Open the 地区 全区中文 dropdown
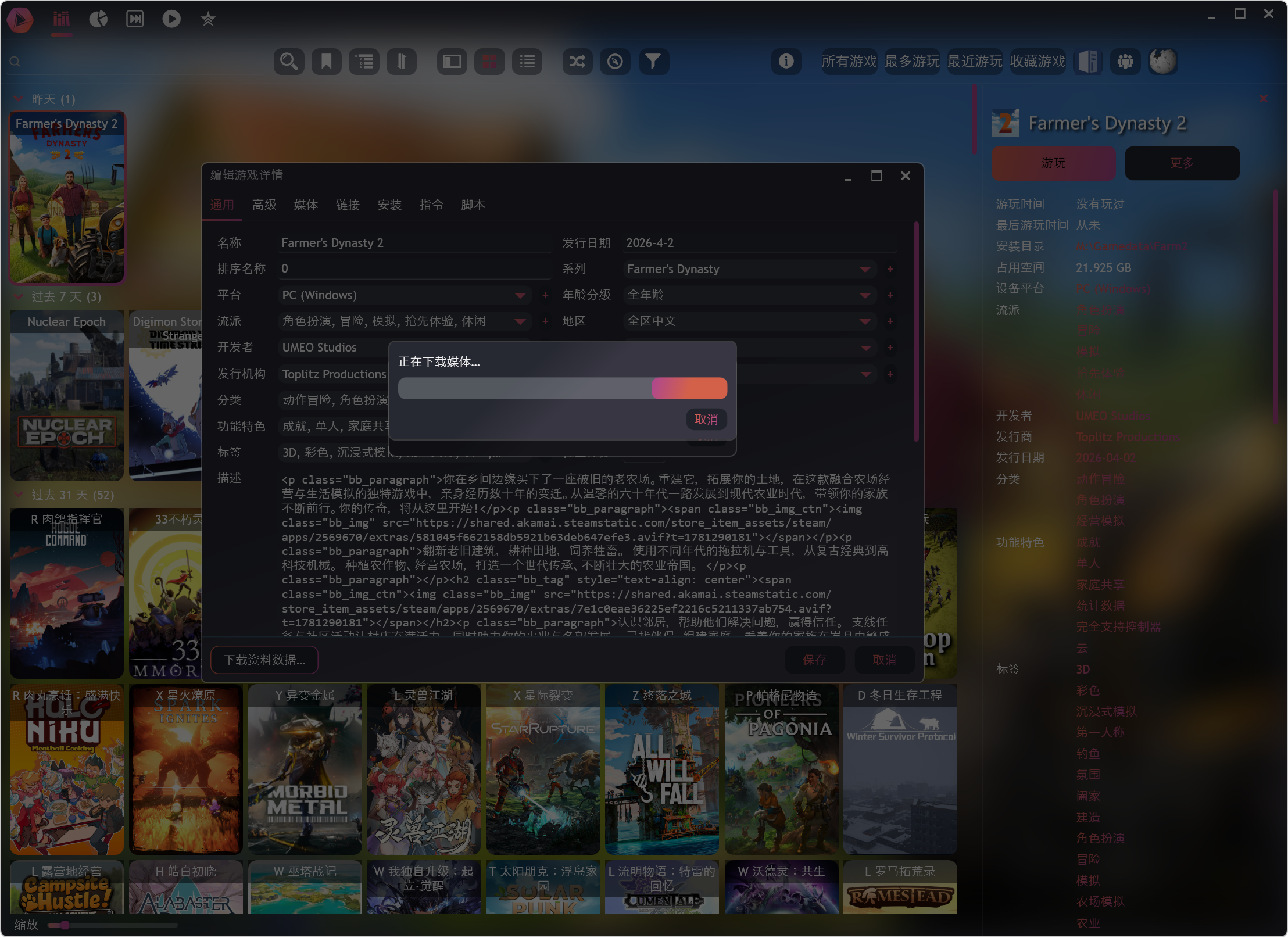The width and height of the screenshot is (1288, 938). 749,321
